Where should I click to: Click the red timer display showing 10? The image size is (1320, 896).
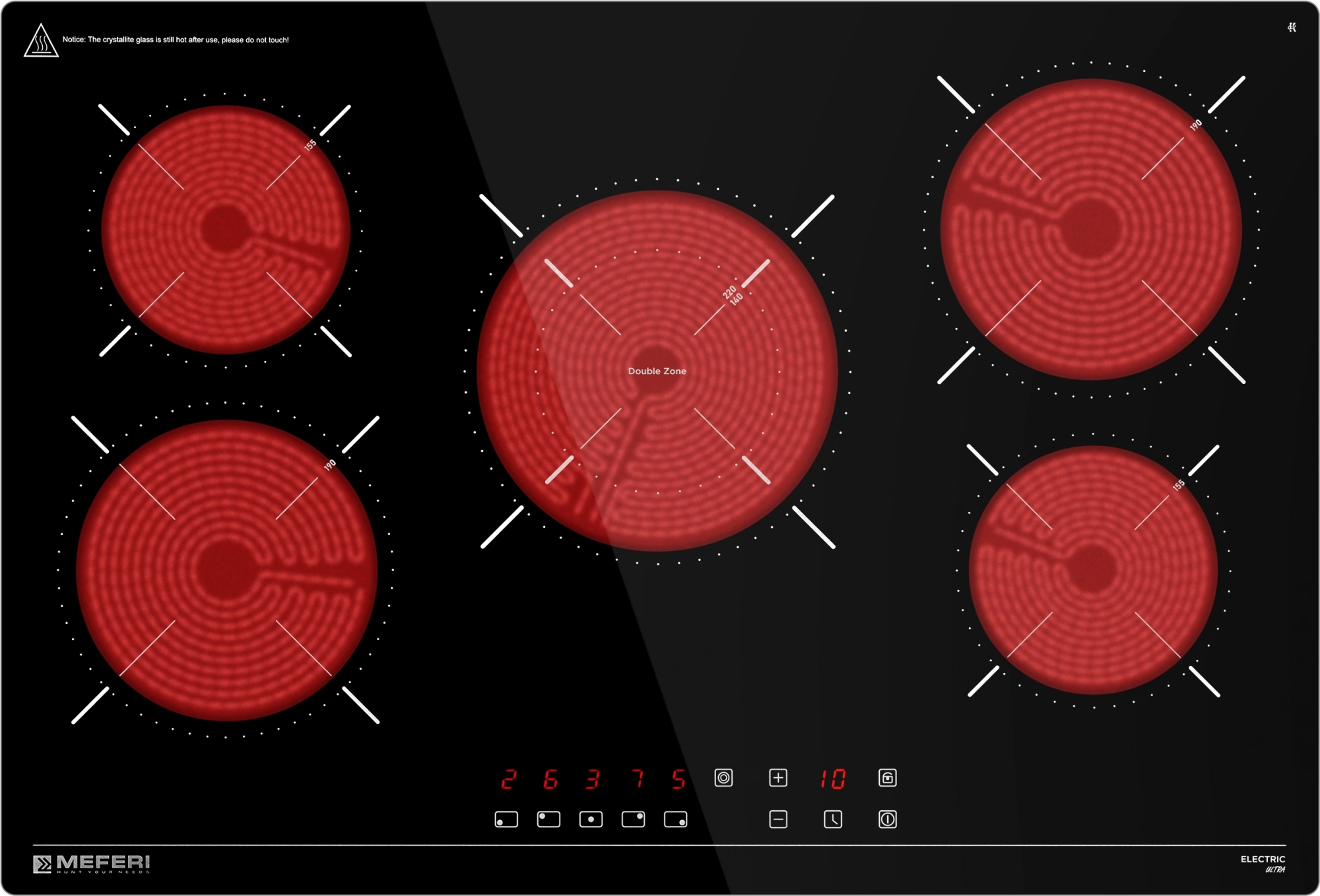[832, 779]
